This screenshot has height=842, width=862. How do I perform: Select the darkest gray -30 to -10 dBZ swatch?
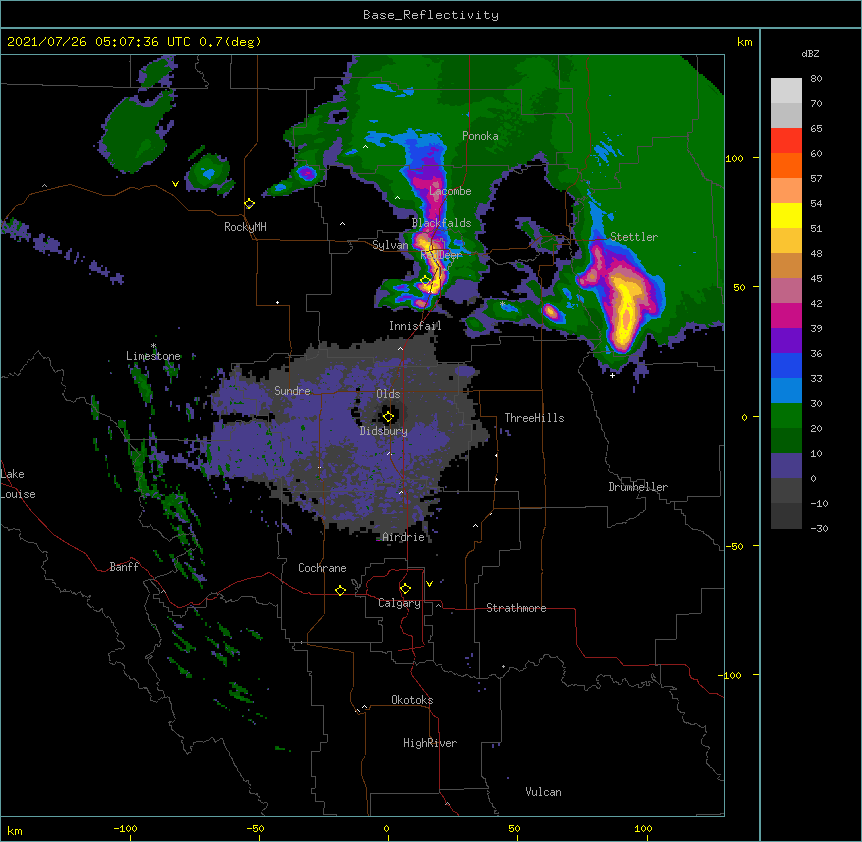pyautogui.click(x=786, y=516)
